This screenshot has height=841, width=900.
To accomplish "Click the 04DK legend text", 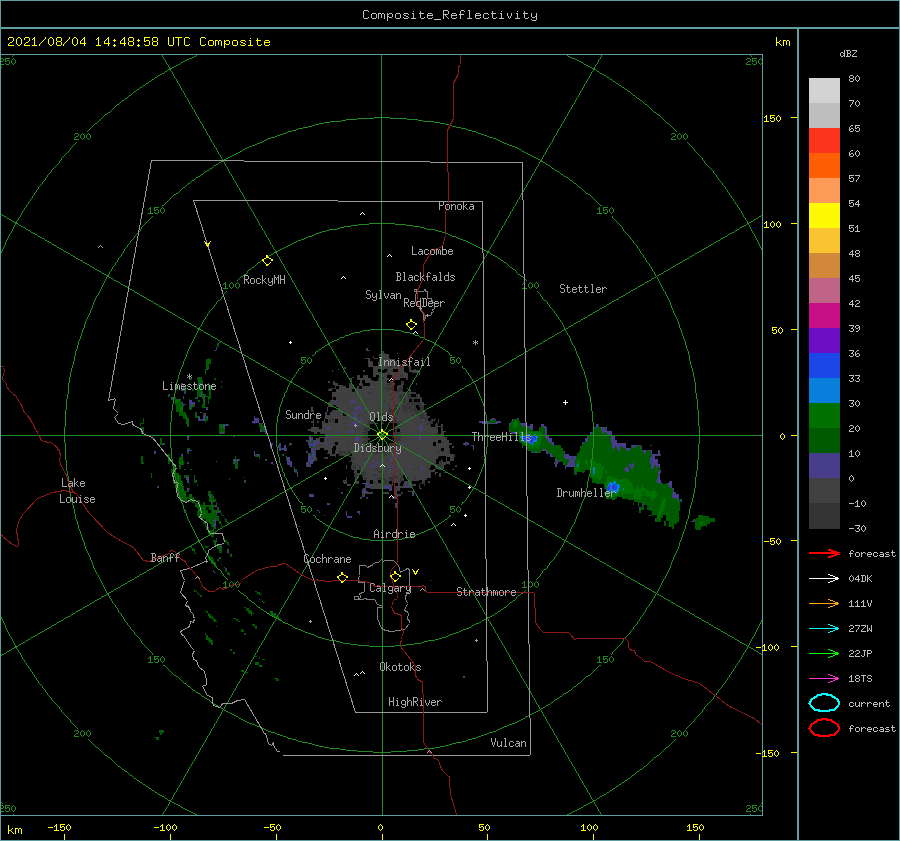I will click(x=860, y=579).
